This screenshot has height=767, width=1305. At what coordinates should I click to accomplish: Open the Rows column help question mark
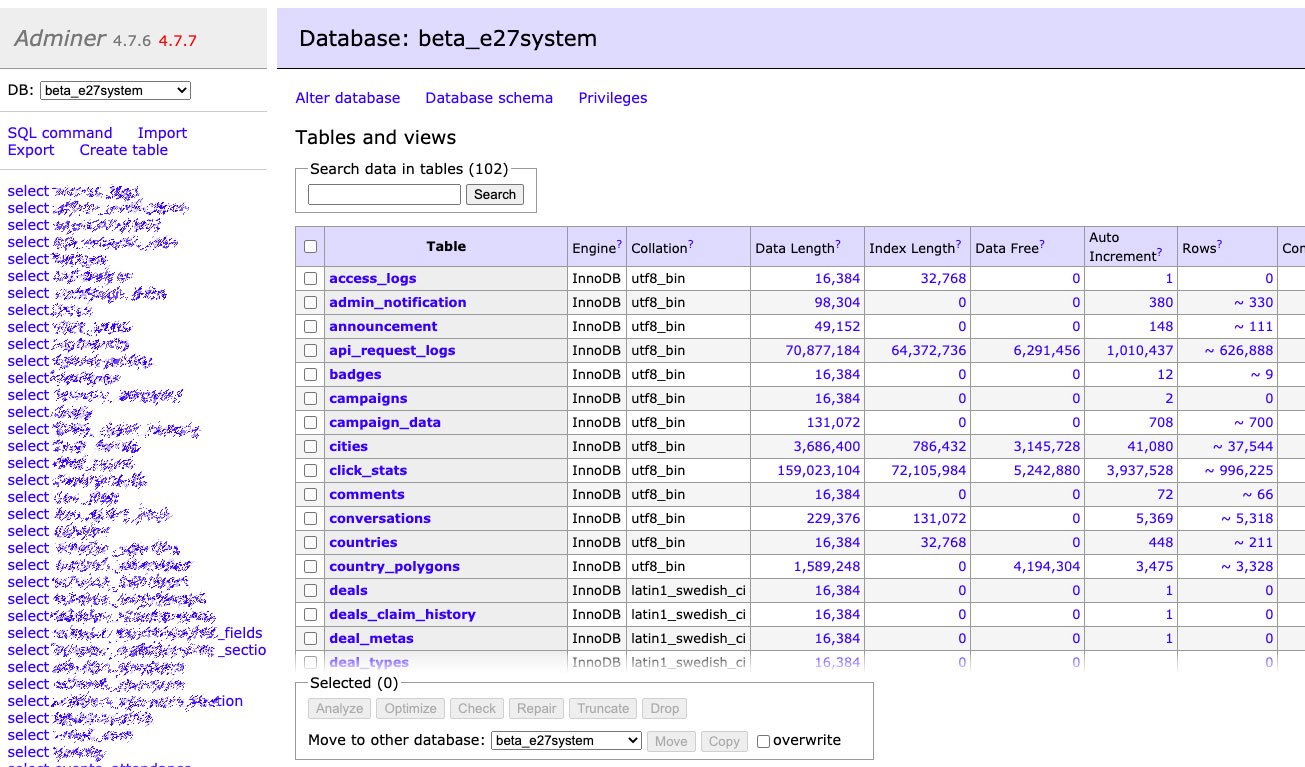(1220, 245)
